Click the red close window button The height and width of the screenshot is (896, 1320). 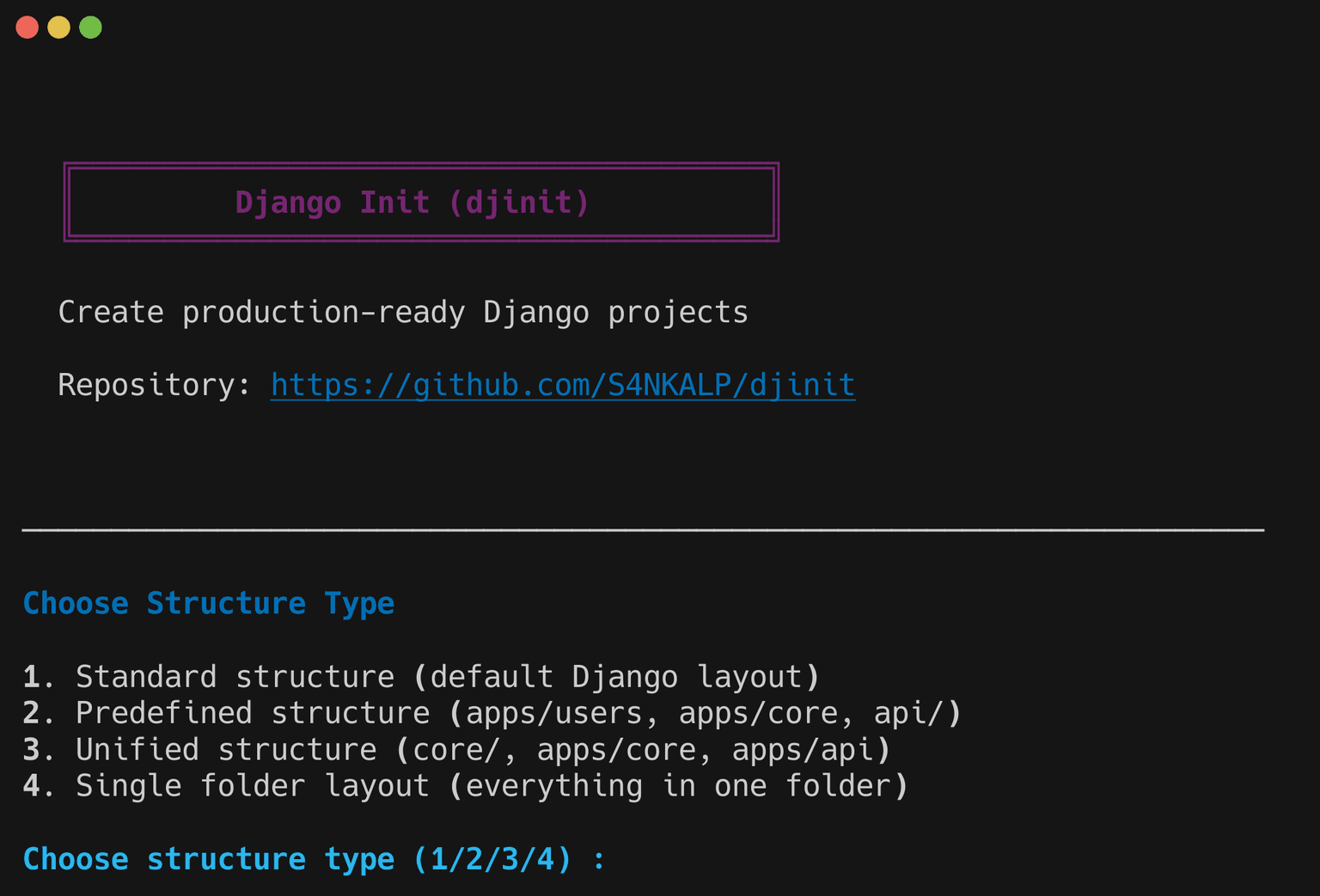pyautogui.click(x=27, y=27)
